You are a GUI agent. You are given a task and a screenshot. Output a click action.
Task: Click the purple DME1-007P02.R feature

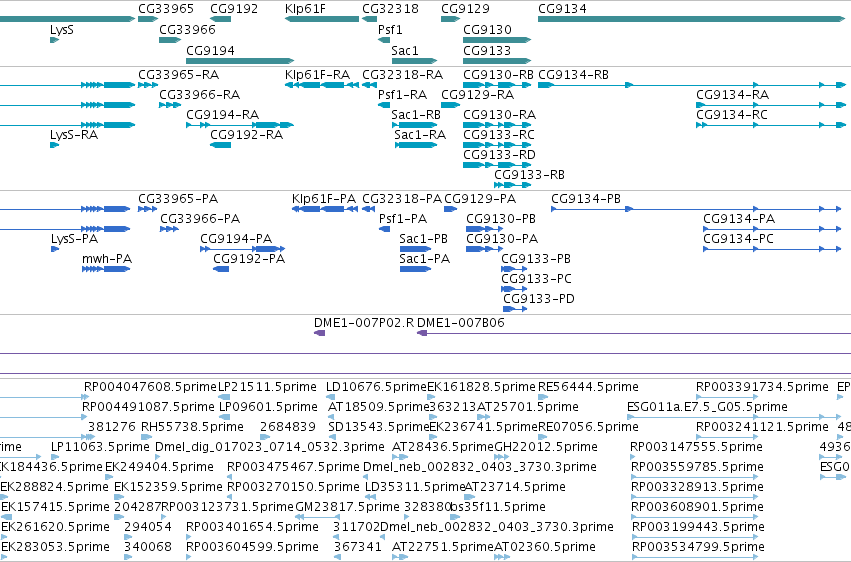(320, 333)
